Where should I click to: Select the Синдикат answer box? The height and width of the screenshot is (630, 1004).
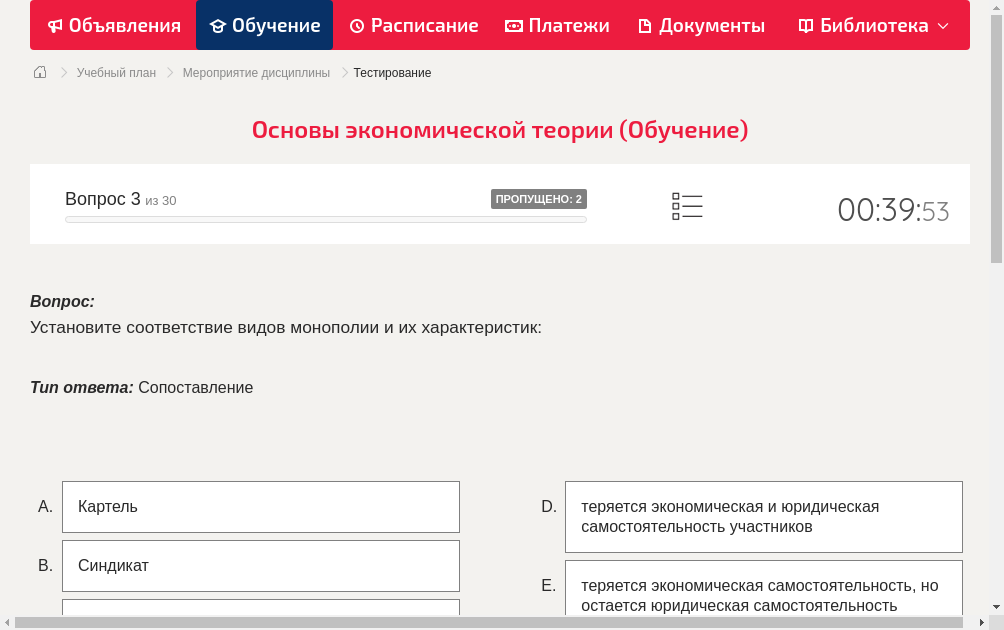260,566
